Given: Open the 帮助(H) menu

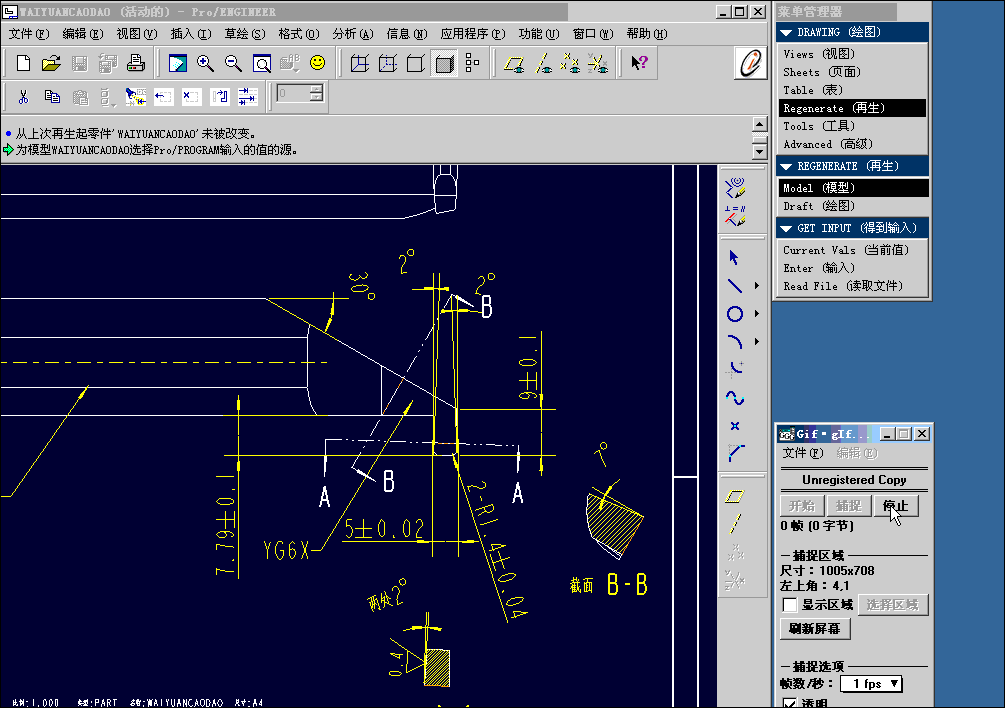Looking at the screenshot, I should [647, 34].
